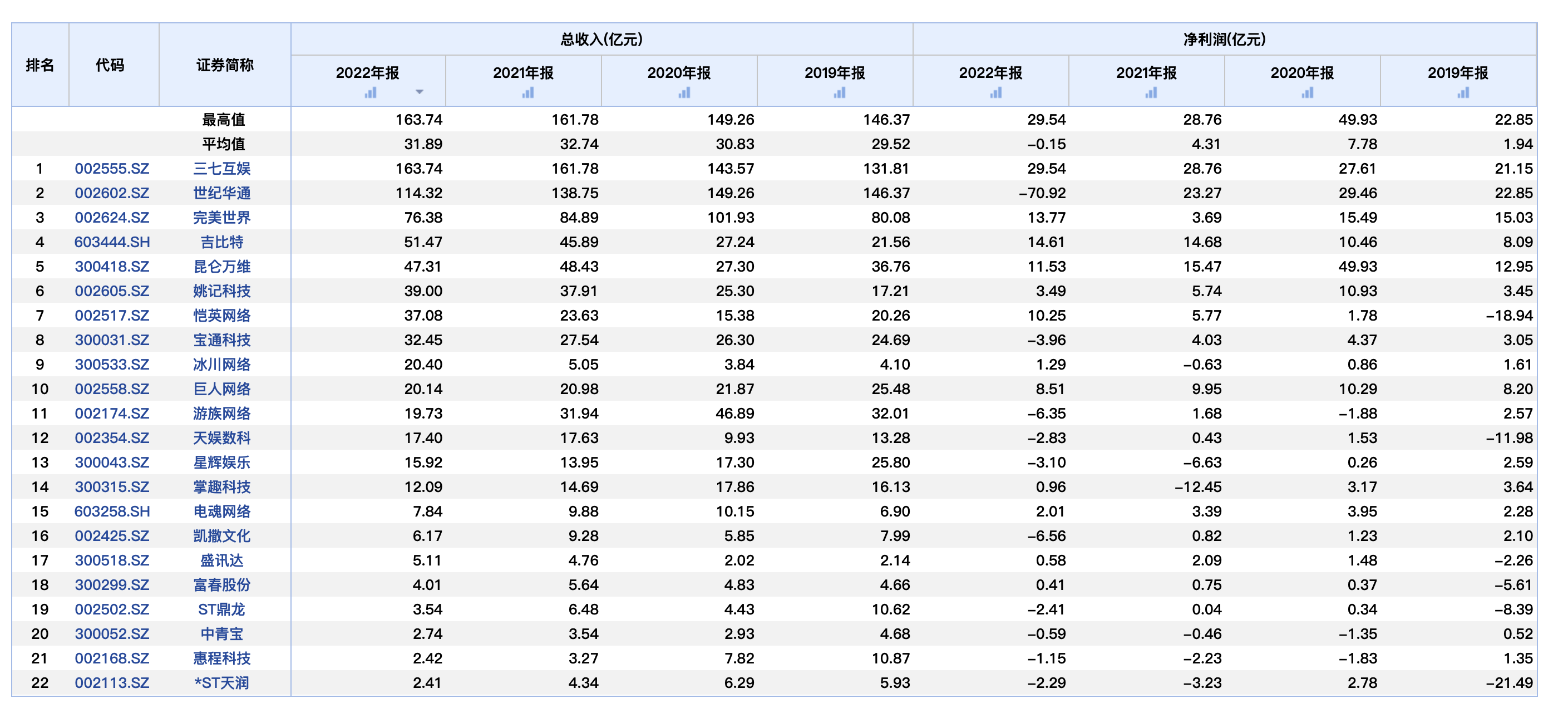The height and width of the screenshot is (718, 1568).
Task: Click chart icon under 净利润 2021年报
Action: point(1151,92)
